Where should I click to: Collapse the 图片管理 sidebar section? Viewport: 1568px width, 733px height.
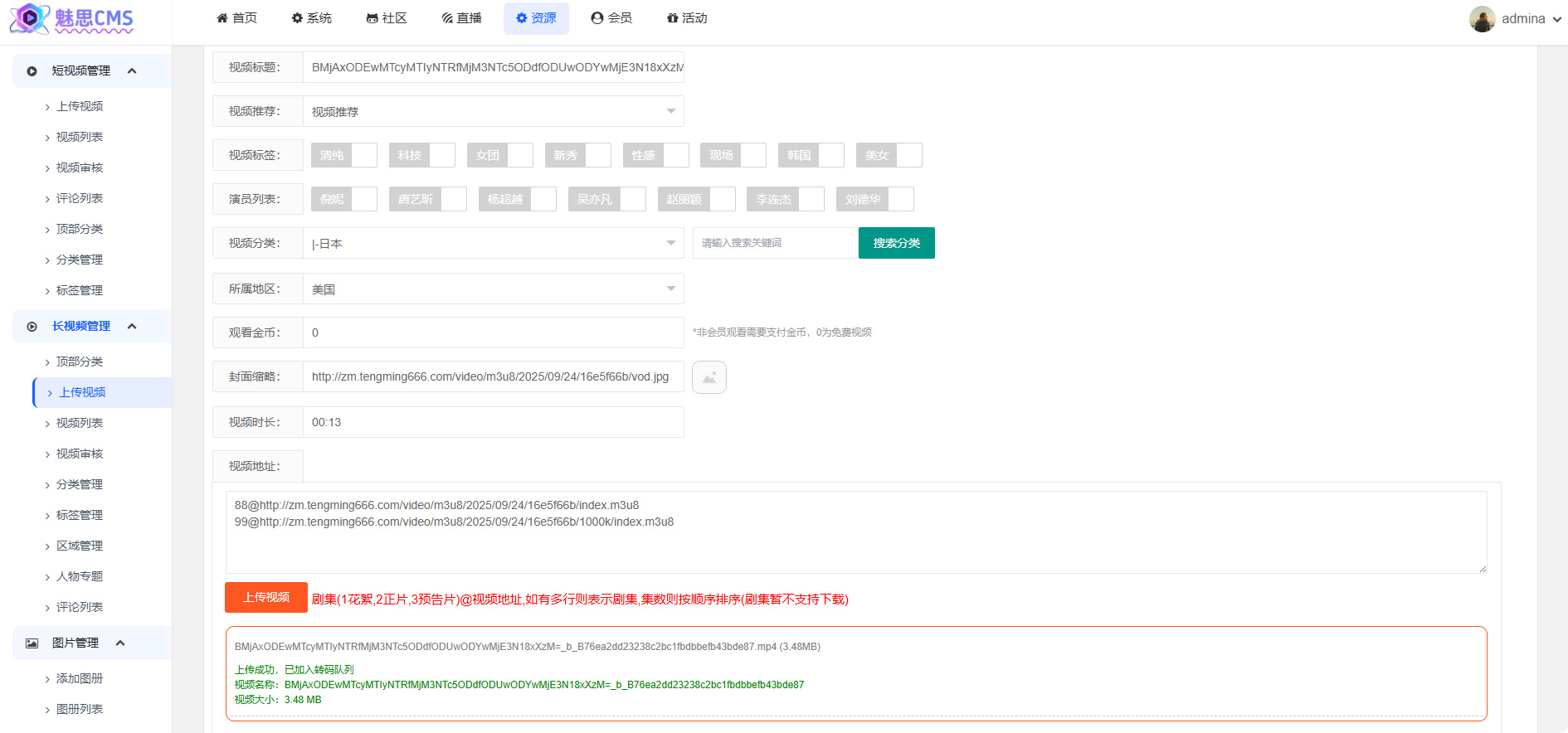(x=120, y=643)
